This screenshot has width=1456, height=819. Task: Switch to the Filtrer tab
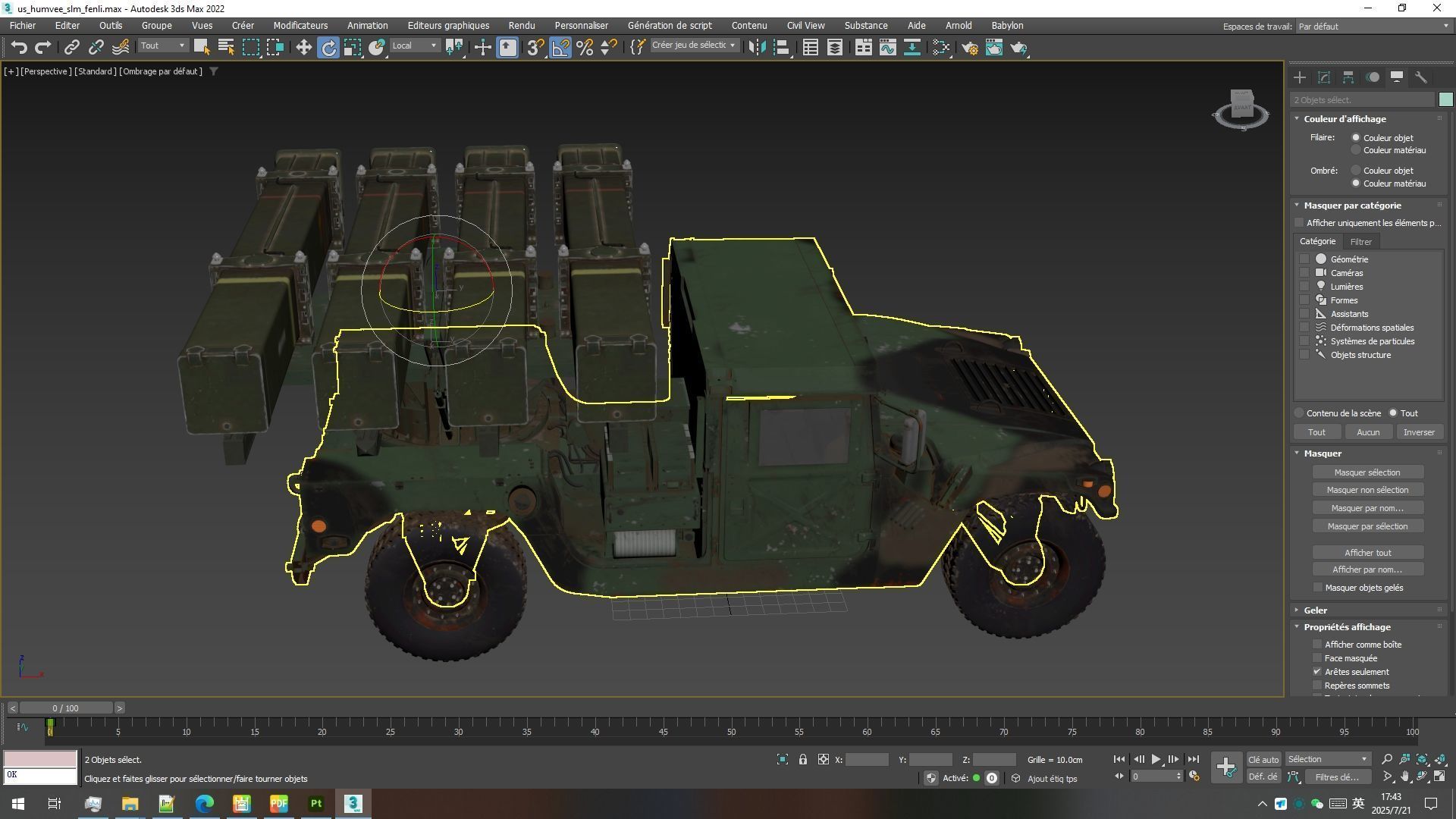point(1360,242)
